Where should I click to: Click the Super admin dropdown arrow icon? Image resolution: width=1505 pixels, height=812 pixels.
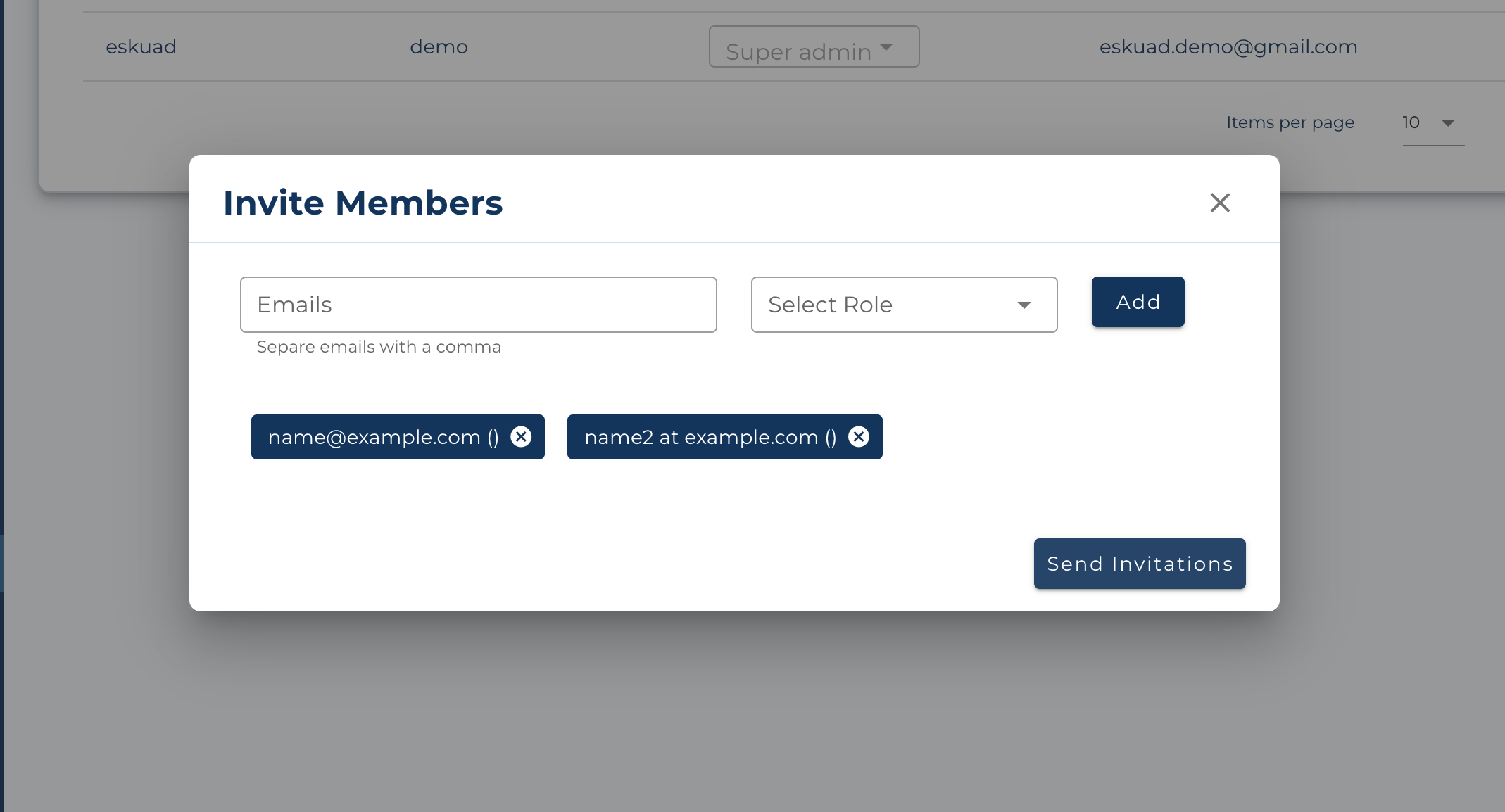tap(886, 47)
